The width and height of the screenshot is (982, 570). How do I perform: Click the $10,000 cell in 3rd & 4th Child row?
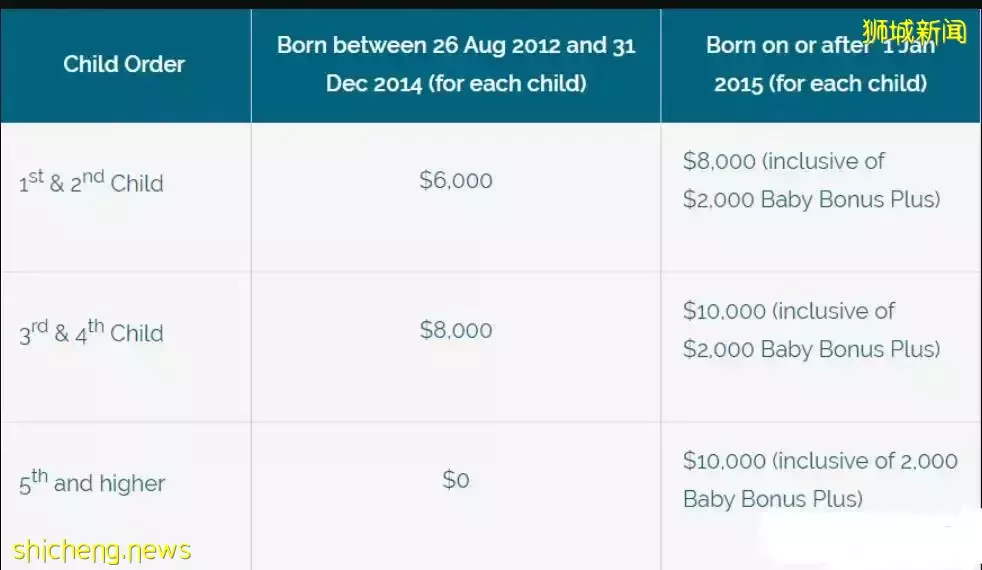click(x=811, y=330)
